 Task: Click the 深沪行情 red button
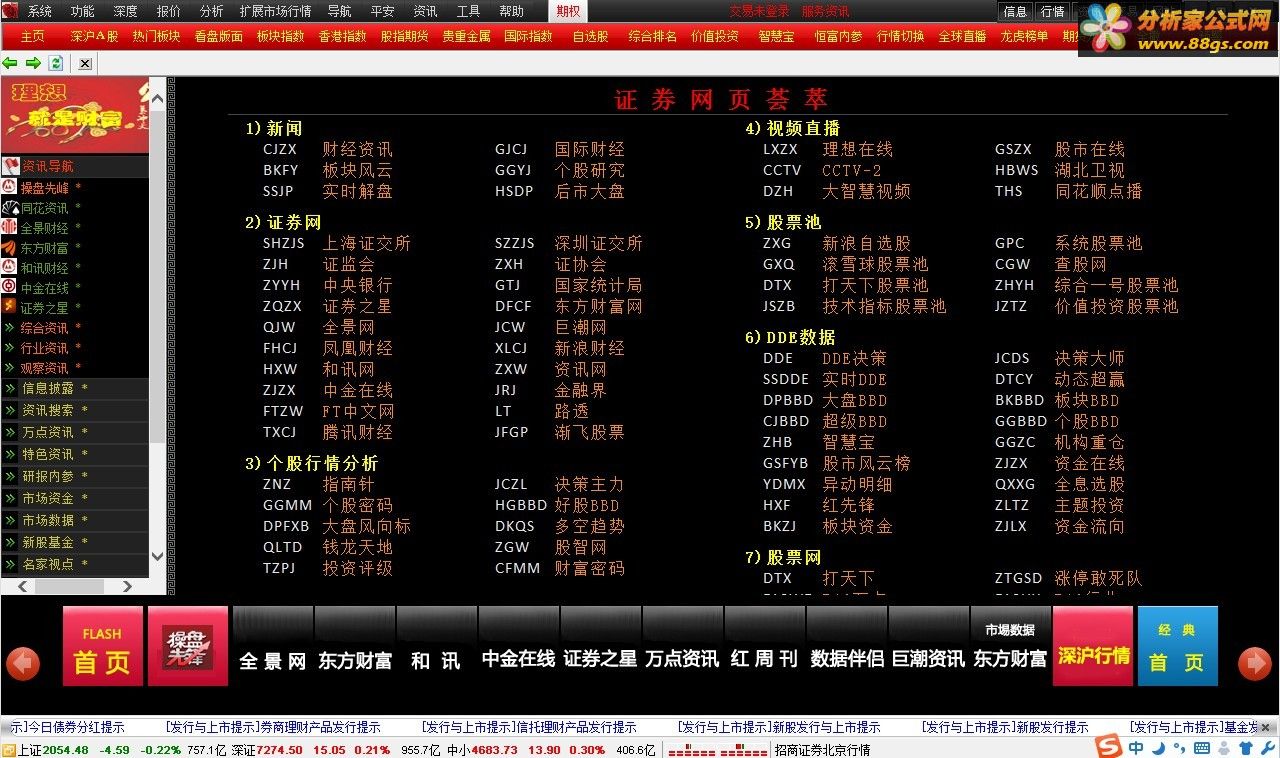[x=1093, y=646]
